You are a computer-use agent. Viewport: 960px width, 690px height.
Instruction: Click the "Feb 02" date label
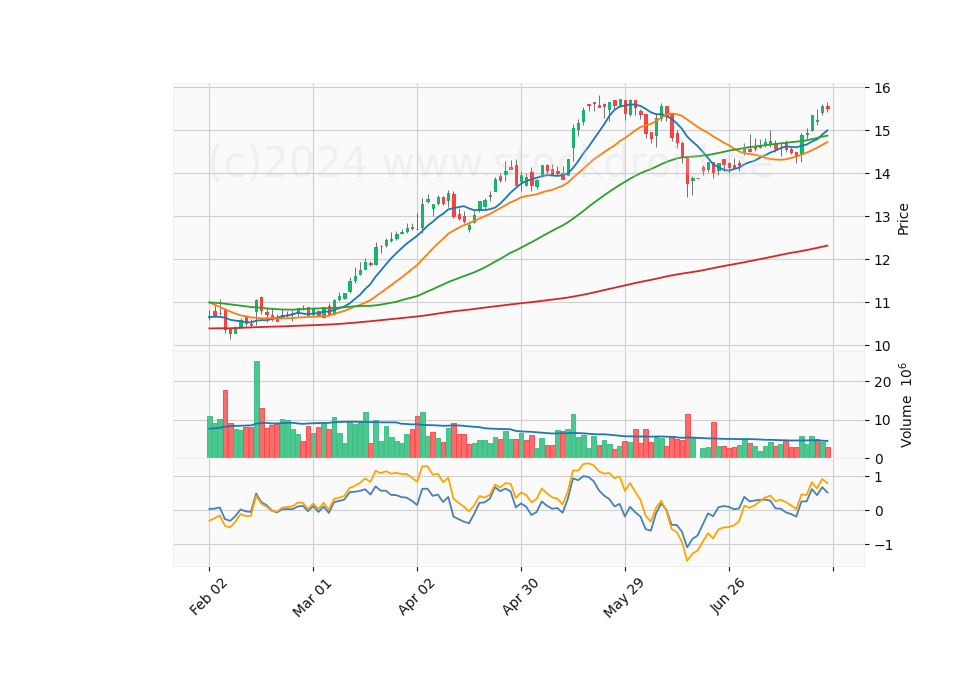click(208, 596)
